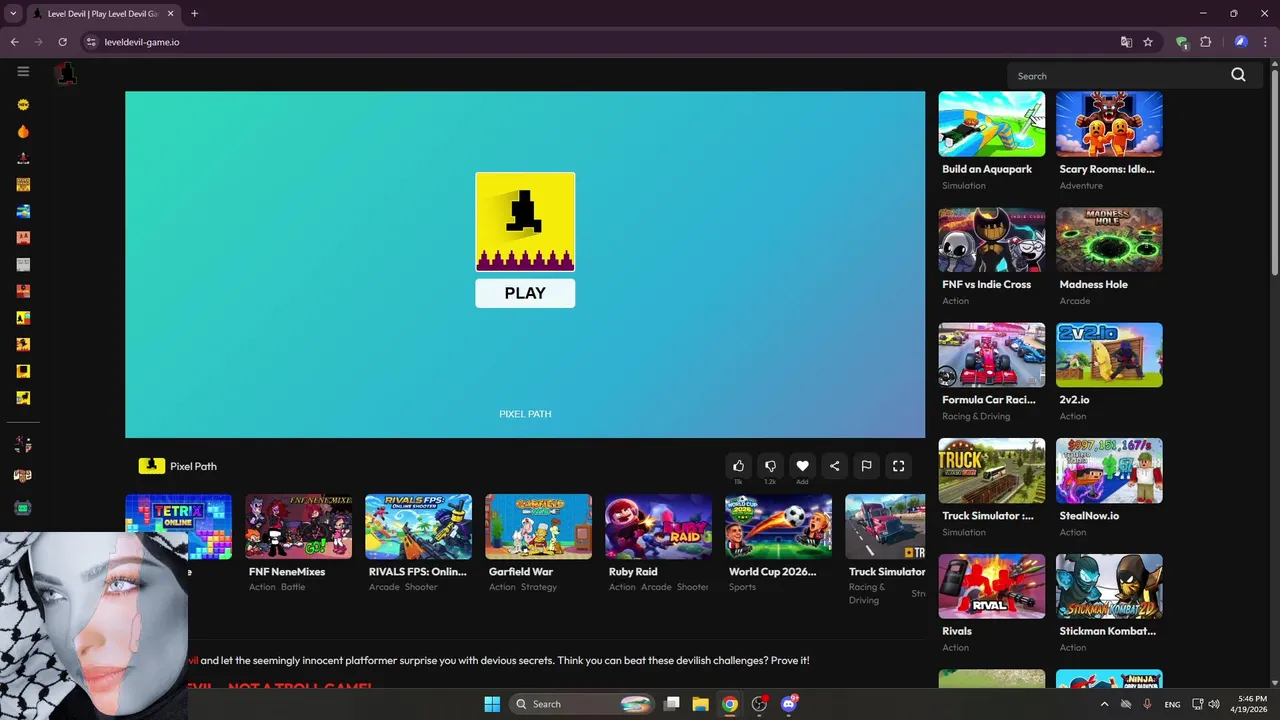Viewport: 1280px width, 720px height.
Task: Open the translate page icon
Action: click(1126, 42)
